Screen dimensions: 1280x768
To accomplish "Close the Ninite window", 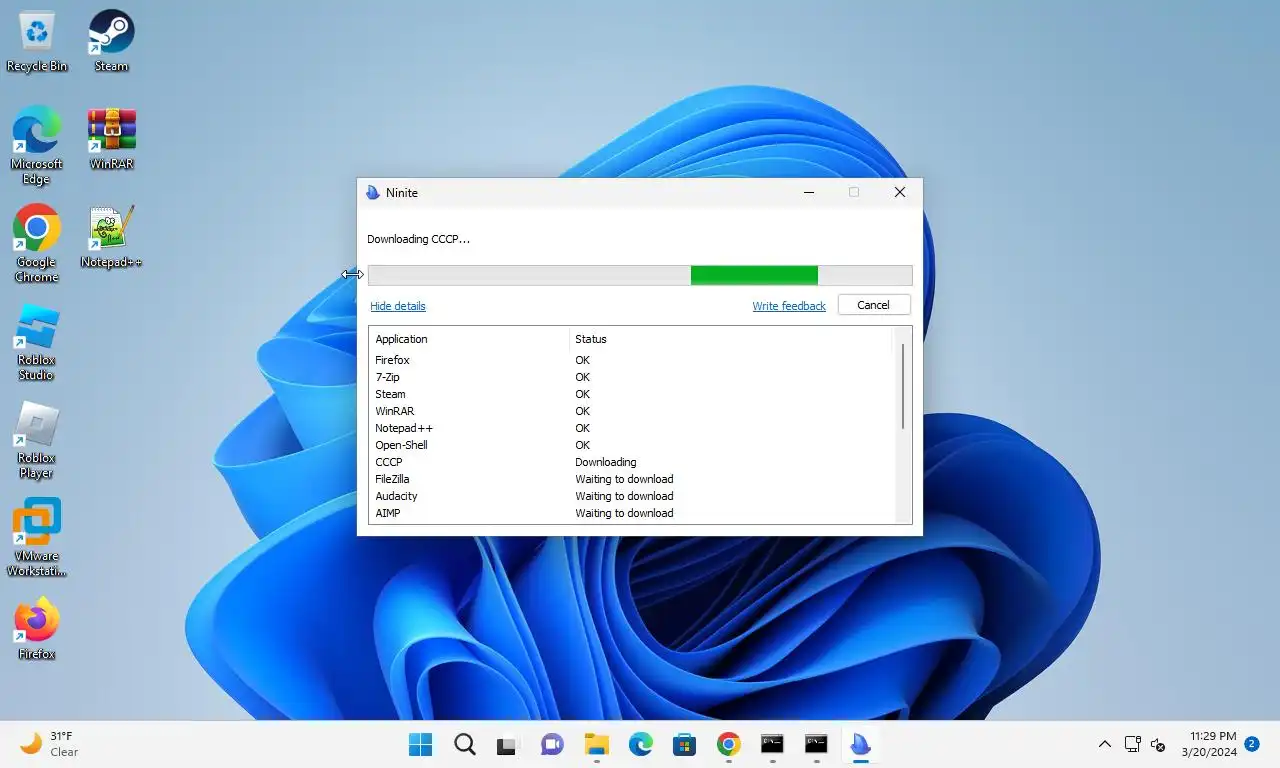I will click(x=899, y=192).
